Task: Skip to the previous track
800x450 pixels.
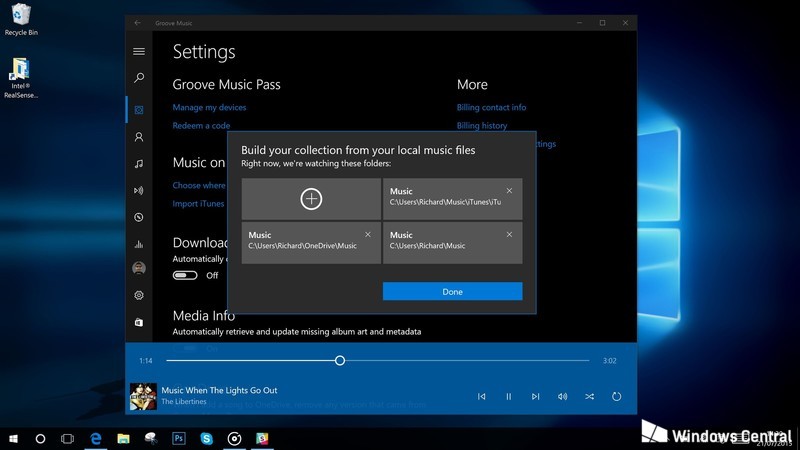Action: point(482,396)
